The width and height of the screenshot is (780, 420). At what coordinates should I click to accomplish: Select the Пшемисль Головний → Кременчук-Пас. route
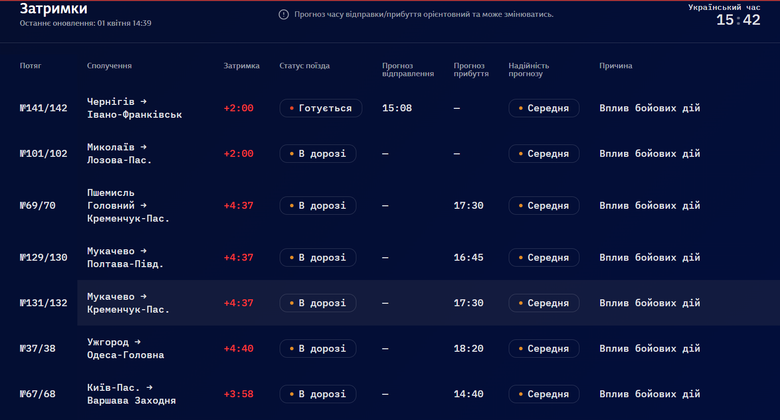(x=128, y=206)
